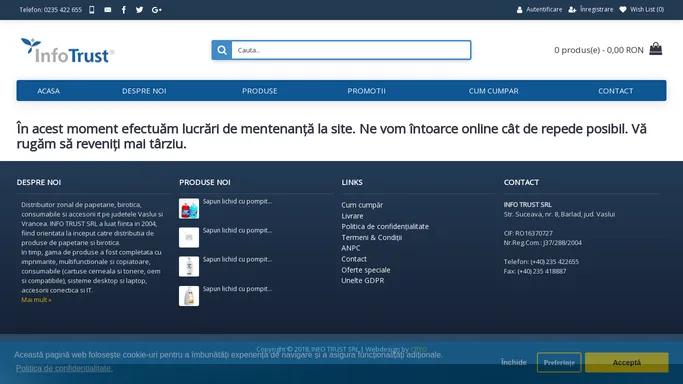683x384 pixels.
Task: Open Cum cumpăr footer link
Action: pyautogui.click(x=362, y=205)
